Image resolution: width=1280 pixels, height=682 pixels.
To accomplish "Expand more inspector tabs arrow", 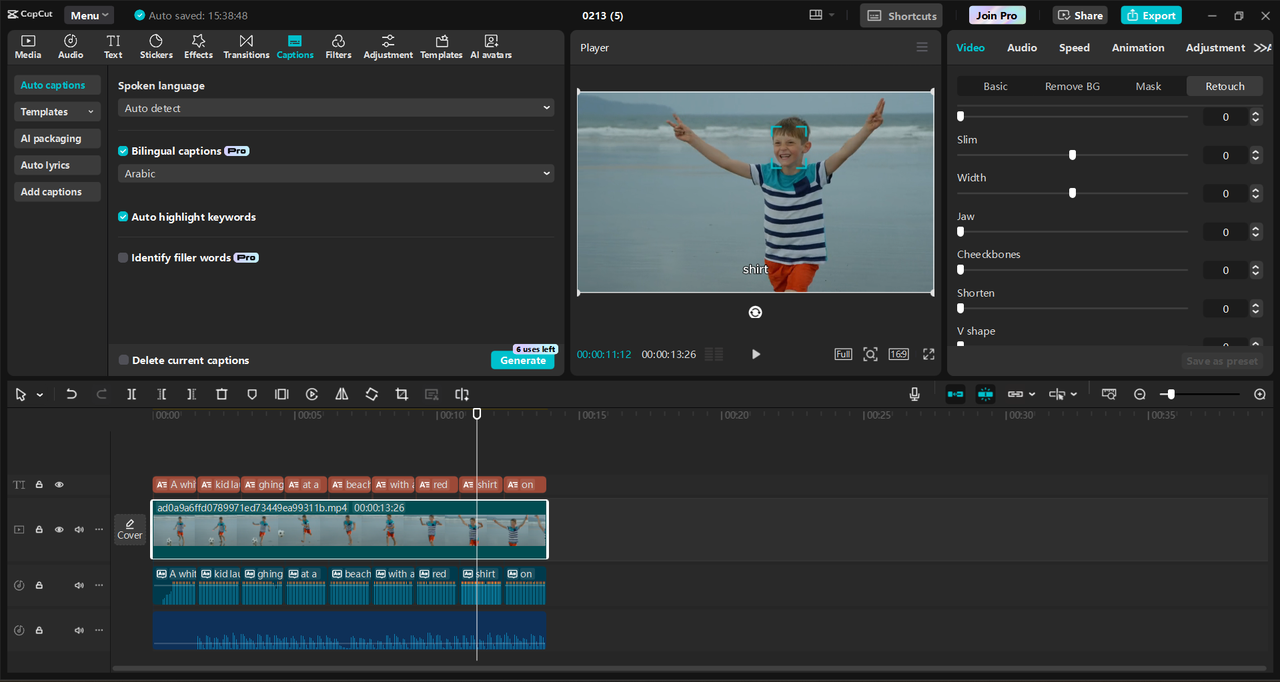I will [x=1262, y=47].
